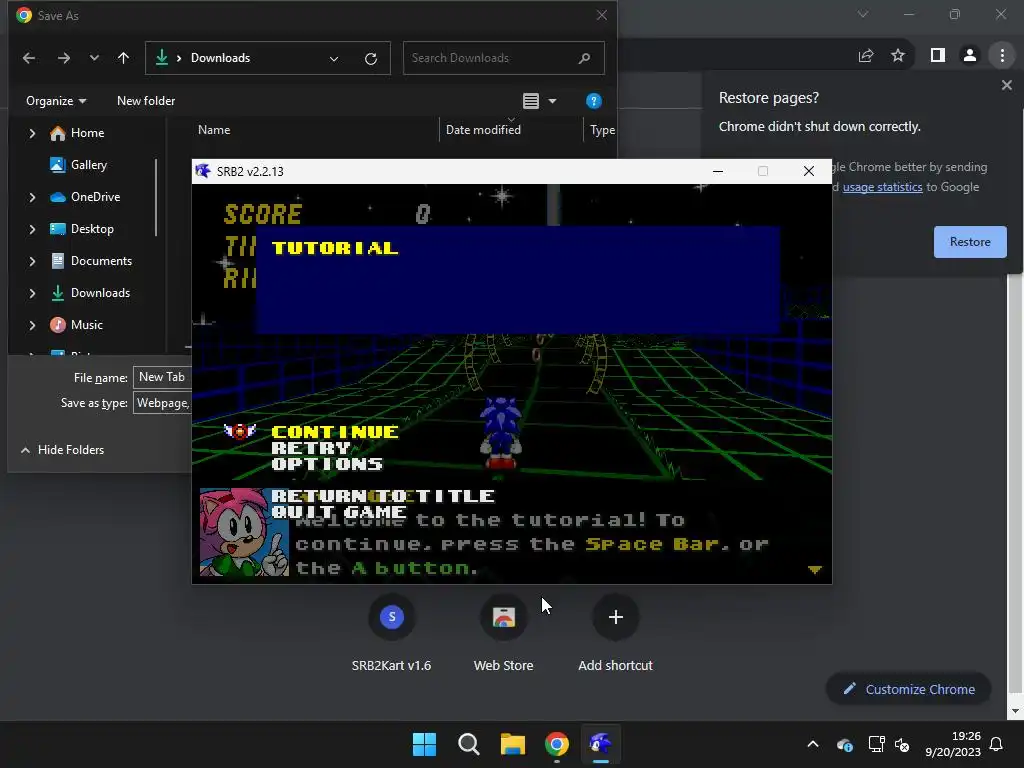Open the taskbar clock and date

(x=953, y=744)
